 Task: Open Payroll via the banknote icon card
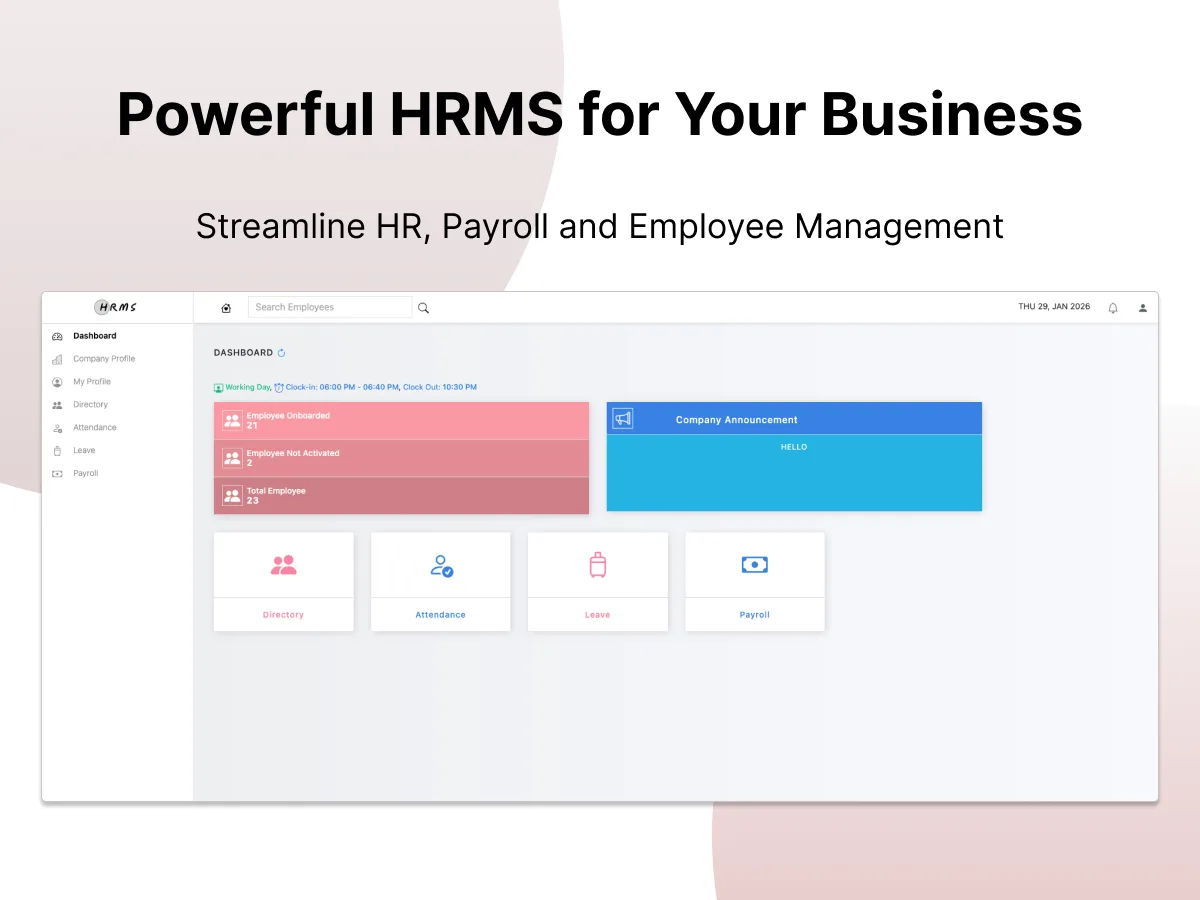coord(755,564)
